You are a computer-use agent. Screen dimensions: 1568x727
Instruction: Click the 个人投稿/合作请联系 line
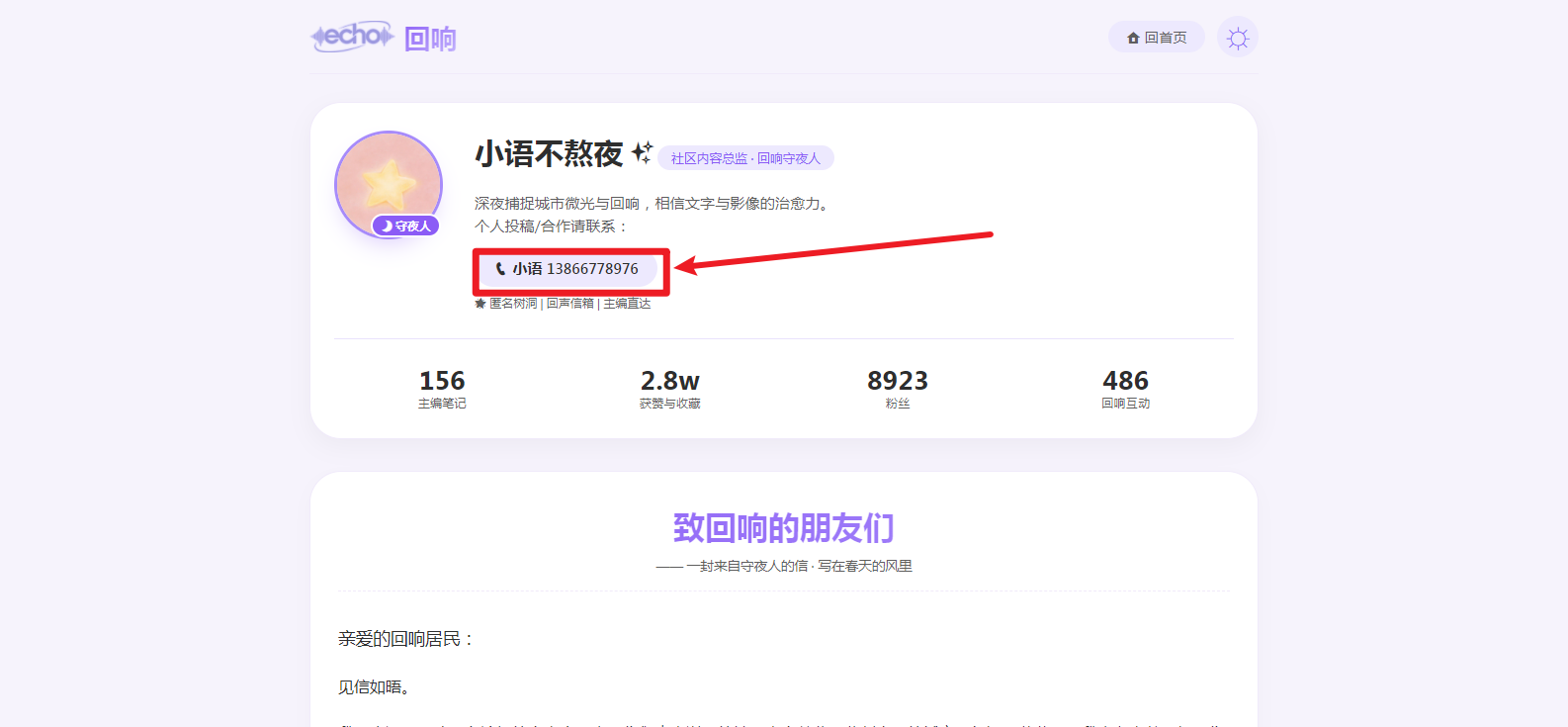tap(552, 227)
